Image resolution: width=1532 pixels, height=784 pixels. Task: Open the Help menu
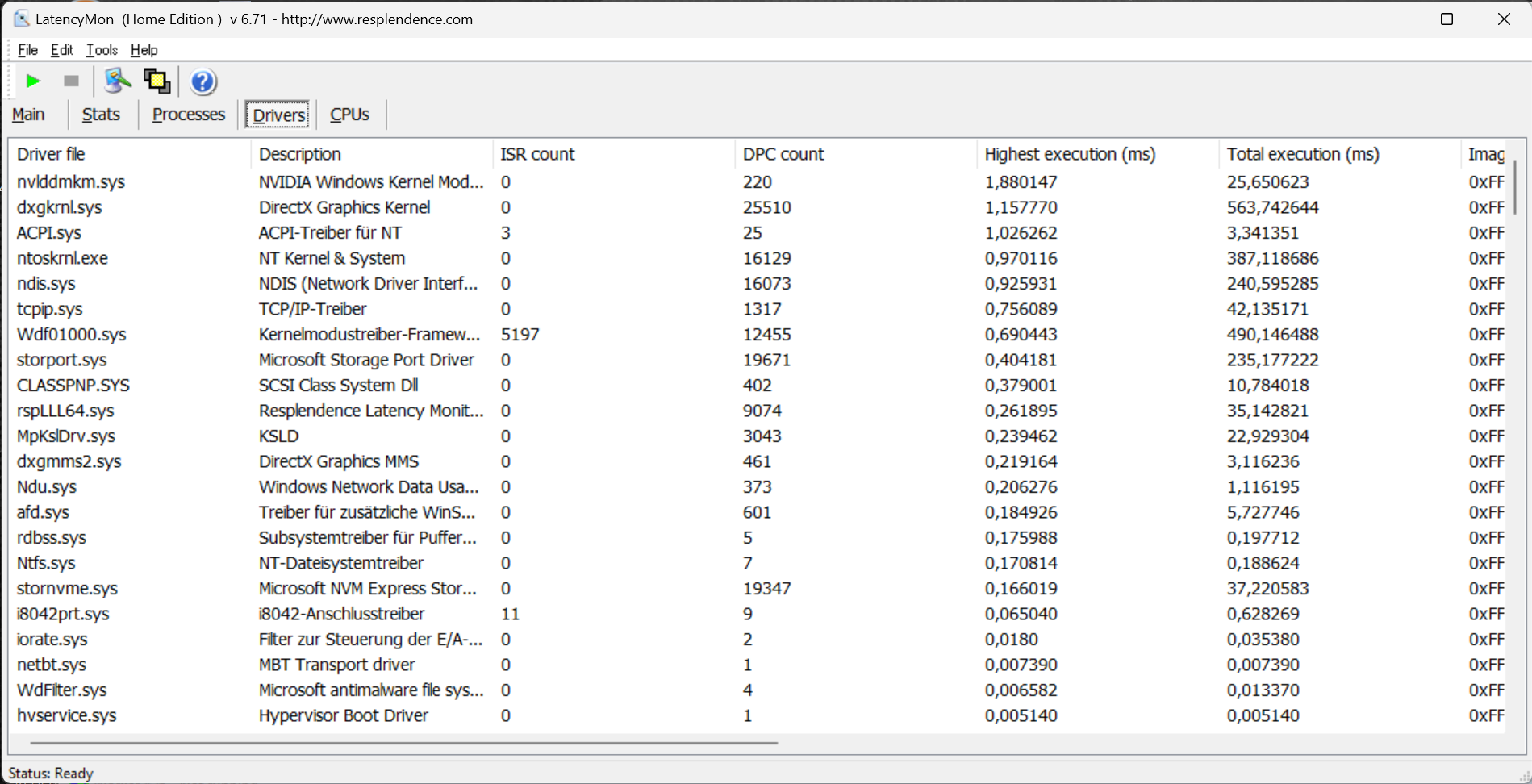pyautogui.click(x=144, y=50)
